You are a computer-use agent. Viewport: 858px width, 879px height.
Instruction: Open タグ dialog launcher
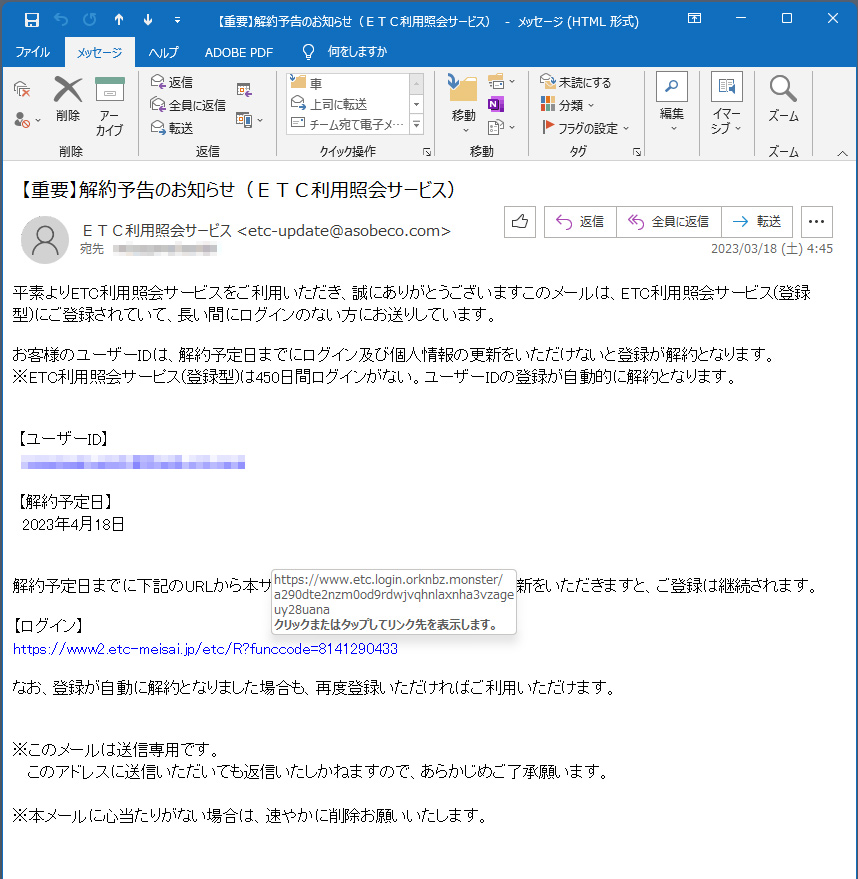[637, 152]
